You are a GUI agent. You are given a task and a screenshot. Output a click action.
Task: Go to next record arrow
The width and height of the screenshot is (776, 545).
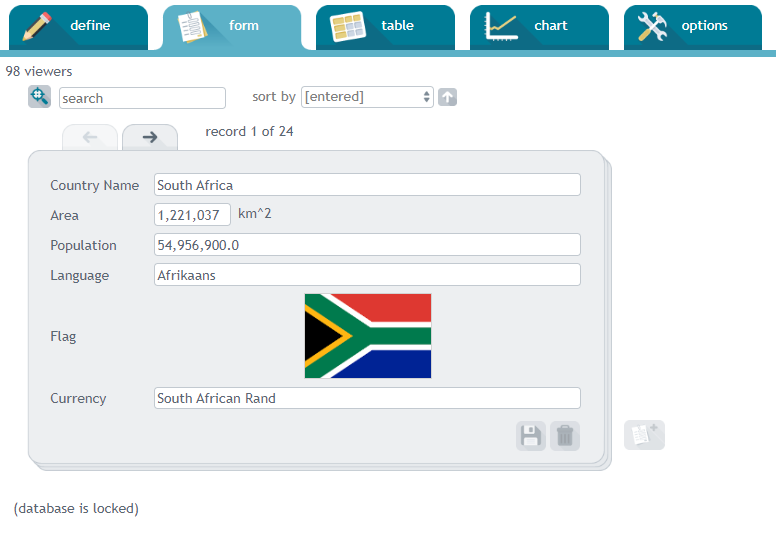[150, 137]
